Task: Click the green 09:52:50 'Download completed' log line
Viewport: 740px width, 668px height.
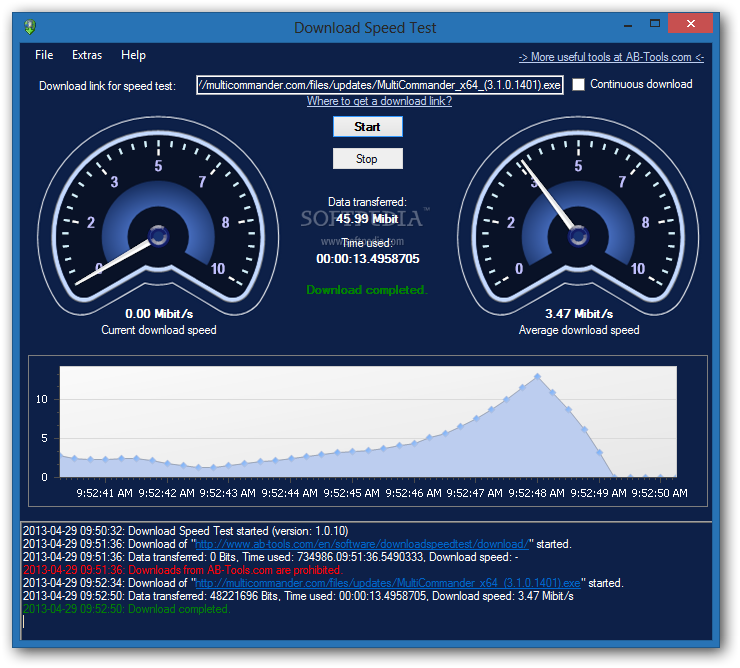Action: (x=126, y=609)
